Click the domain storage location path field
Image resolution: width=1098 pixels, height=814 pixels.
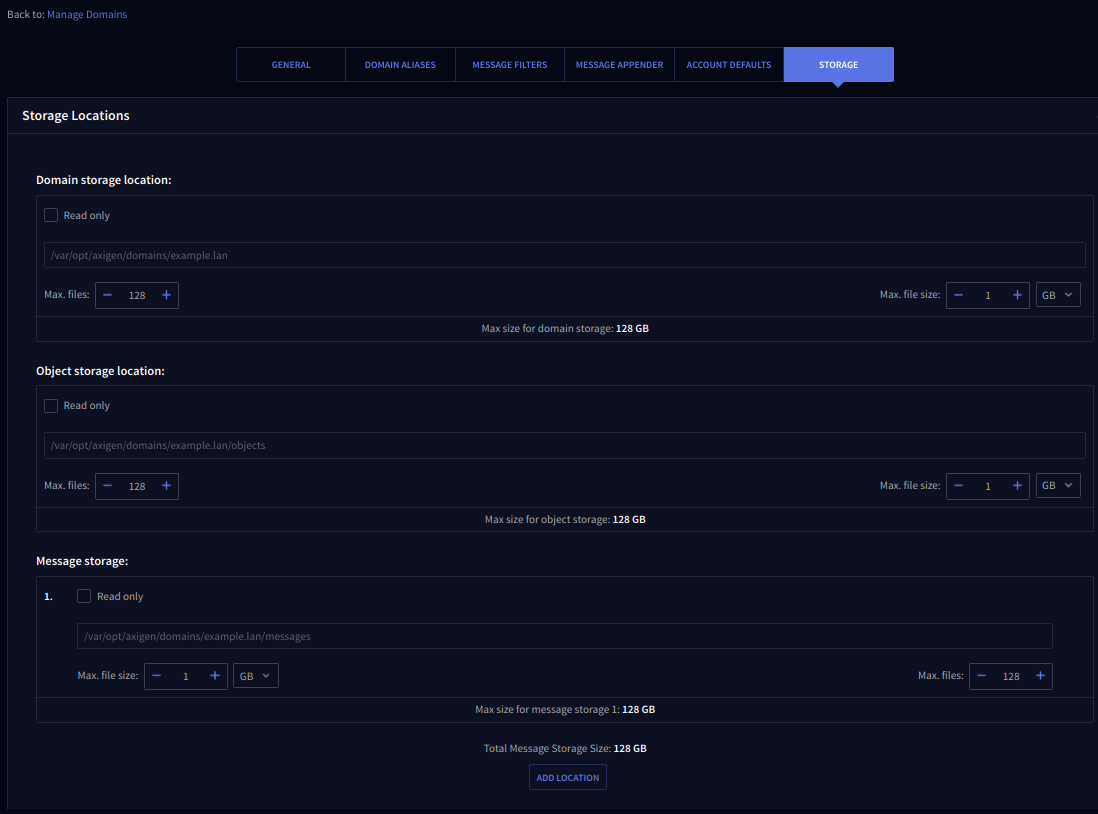pyautogui.click(x=564, y=255)
